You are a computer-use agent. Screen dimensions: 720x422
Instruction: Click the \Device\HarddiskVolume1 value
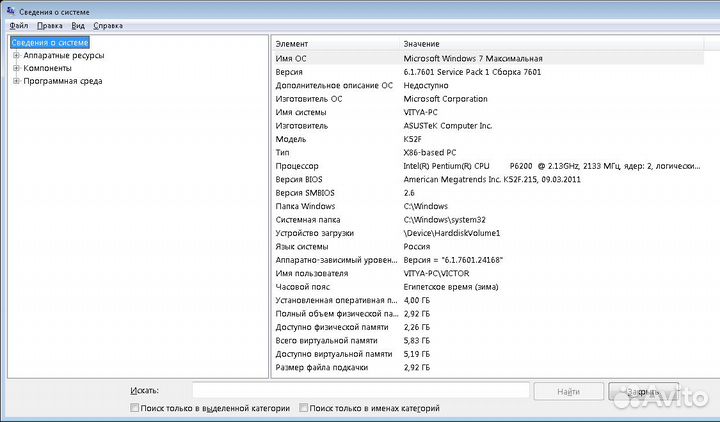[452, 233]
